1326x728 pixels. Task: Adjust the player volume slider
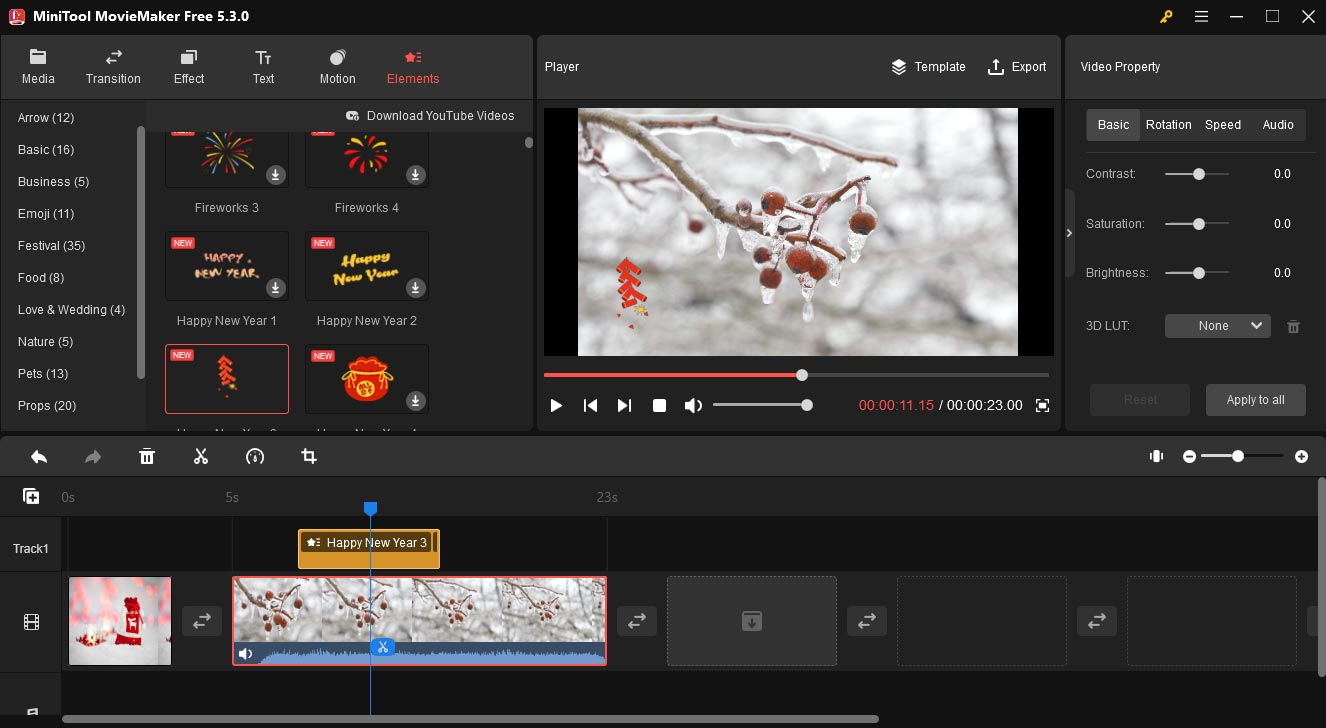click(x=762, y=405)
